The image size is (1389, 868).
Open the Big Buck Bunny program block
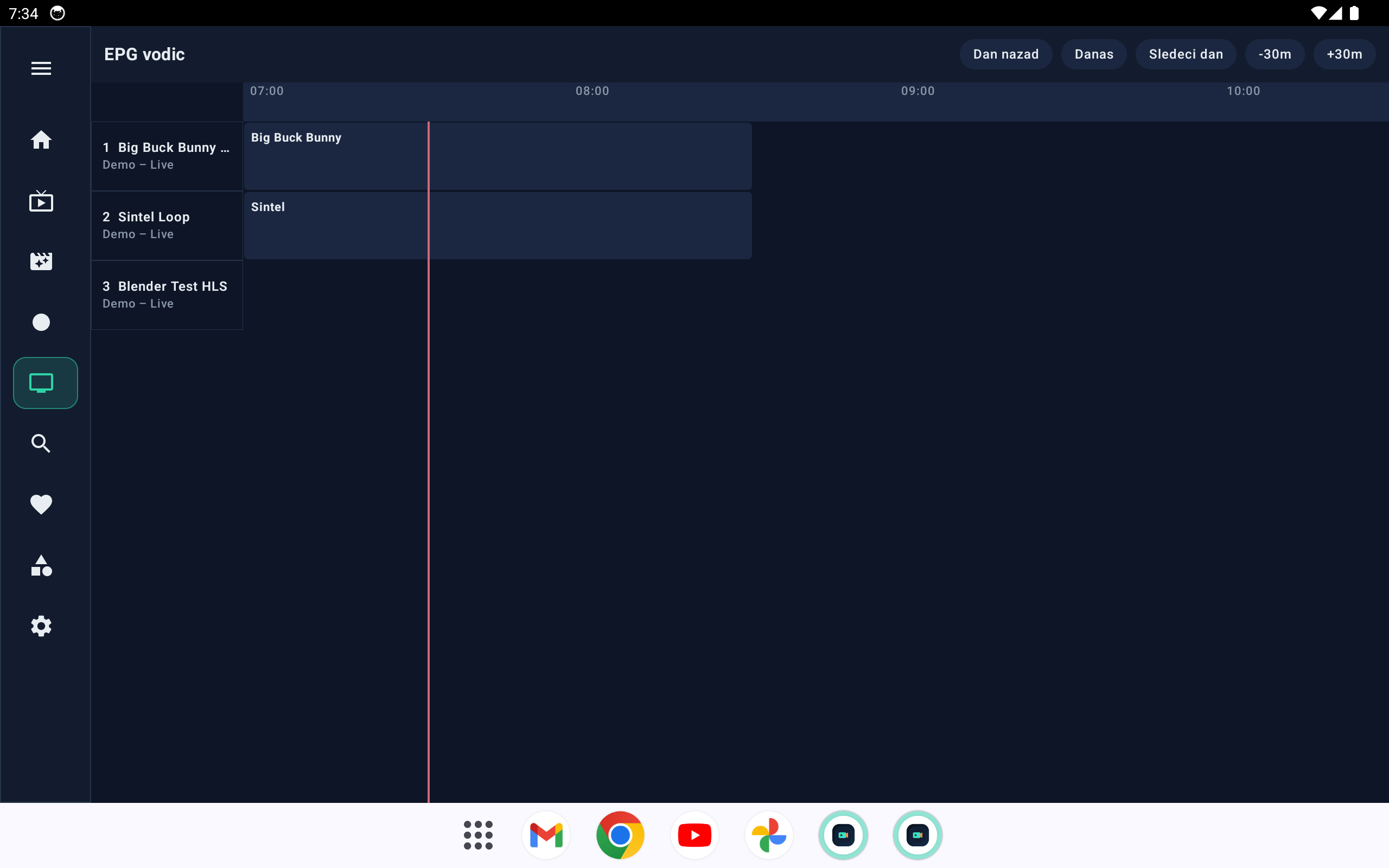498,156
